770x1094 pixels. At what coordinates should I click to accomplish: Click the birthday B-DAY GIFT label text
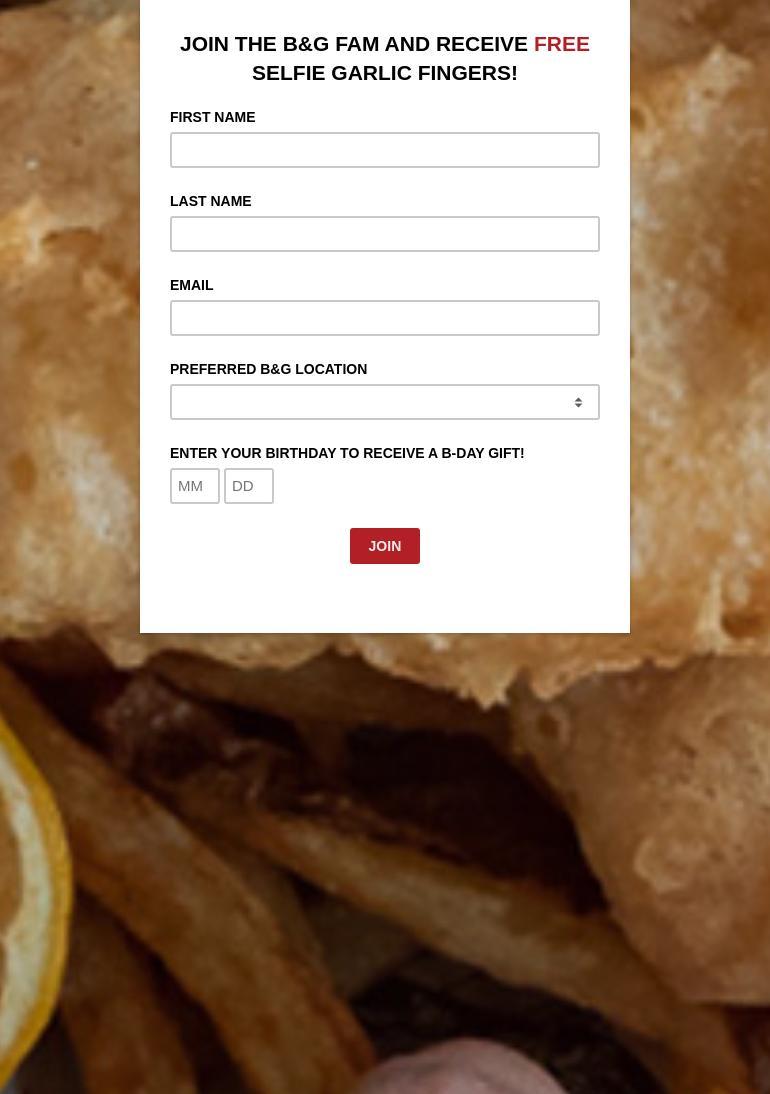pyautogui.click(x=347, y=454)
